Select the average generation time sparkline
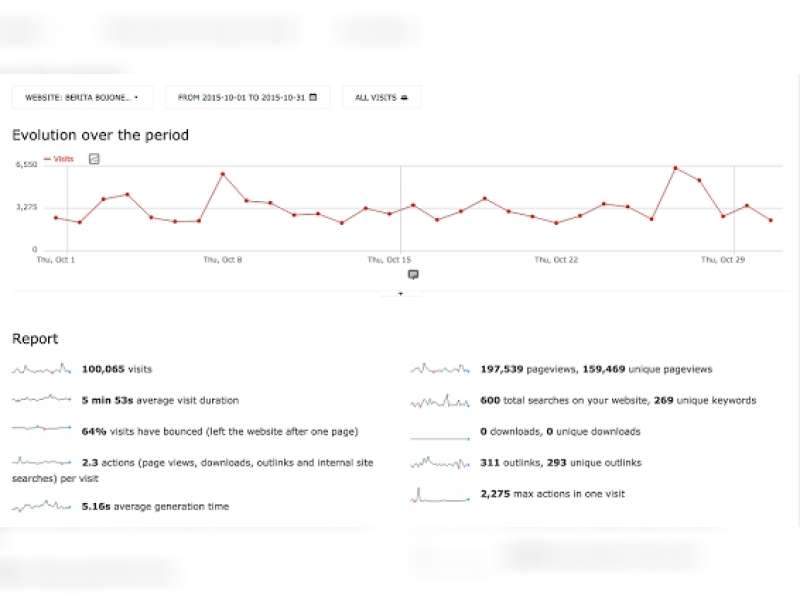Image resolution: width=800 pixels, height=600 pixels. click(42, 506)
